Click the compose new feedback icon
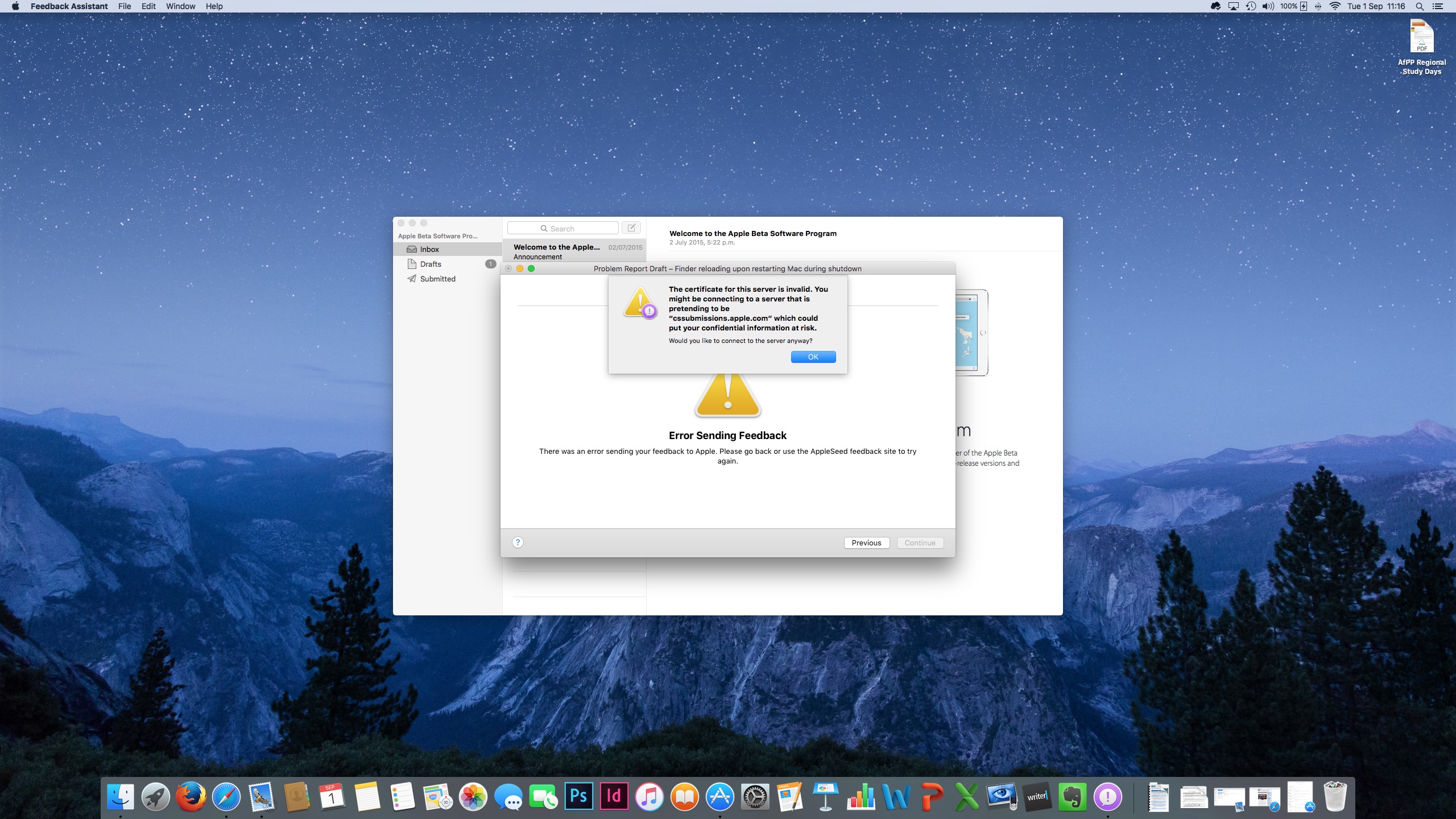This screenshot has width=1456, height=819. pos(631,227)
